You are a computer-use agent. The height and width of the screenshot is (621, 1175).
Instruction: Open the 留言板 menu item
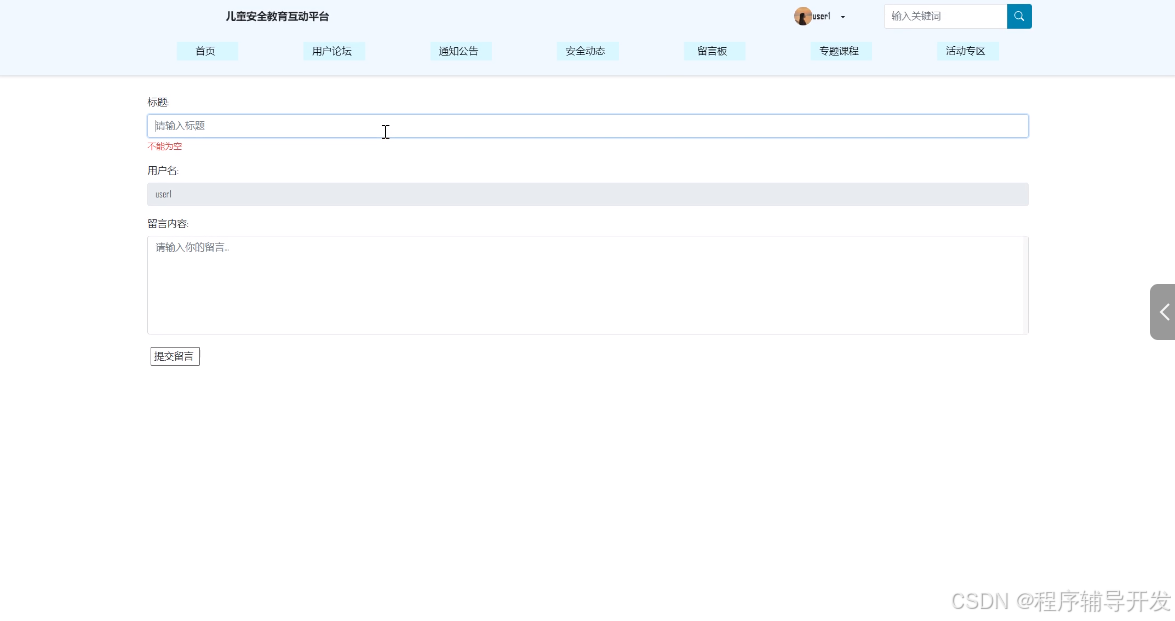click(x=713, y=51)
